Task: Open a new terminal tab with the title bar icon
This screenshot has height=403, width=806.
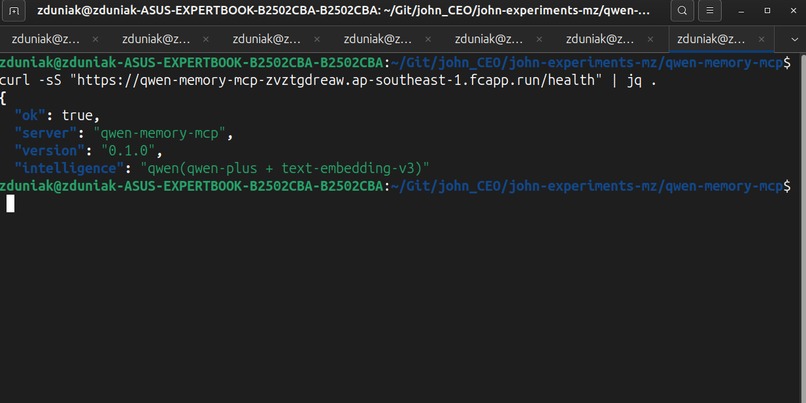Action: [x=14, y=10]
